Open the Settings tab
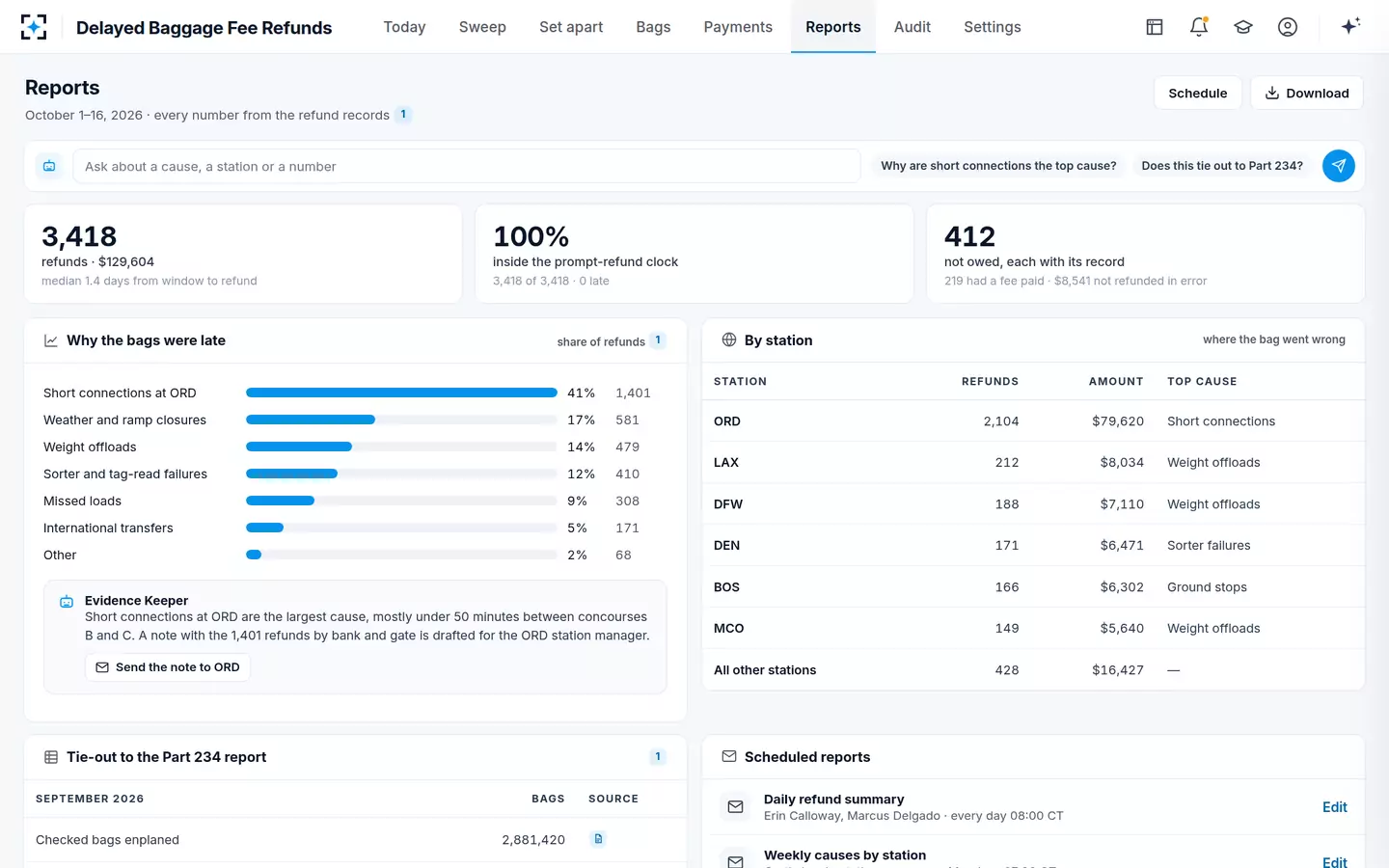1389x868 pixels. pos(993,27)
